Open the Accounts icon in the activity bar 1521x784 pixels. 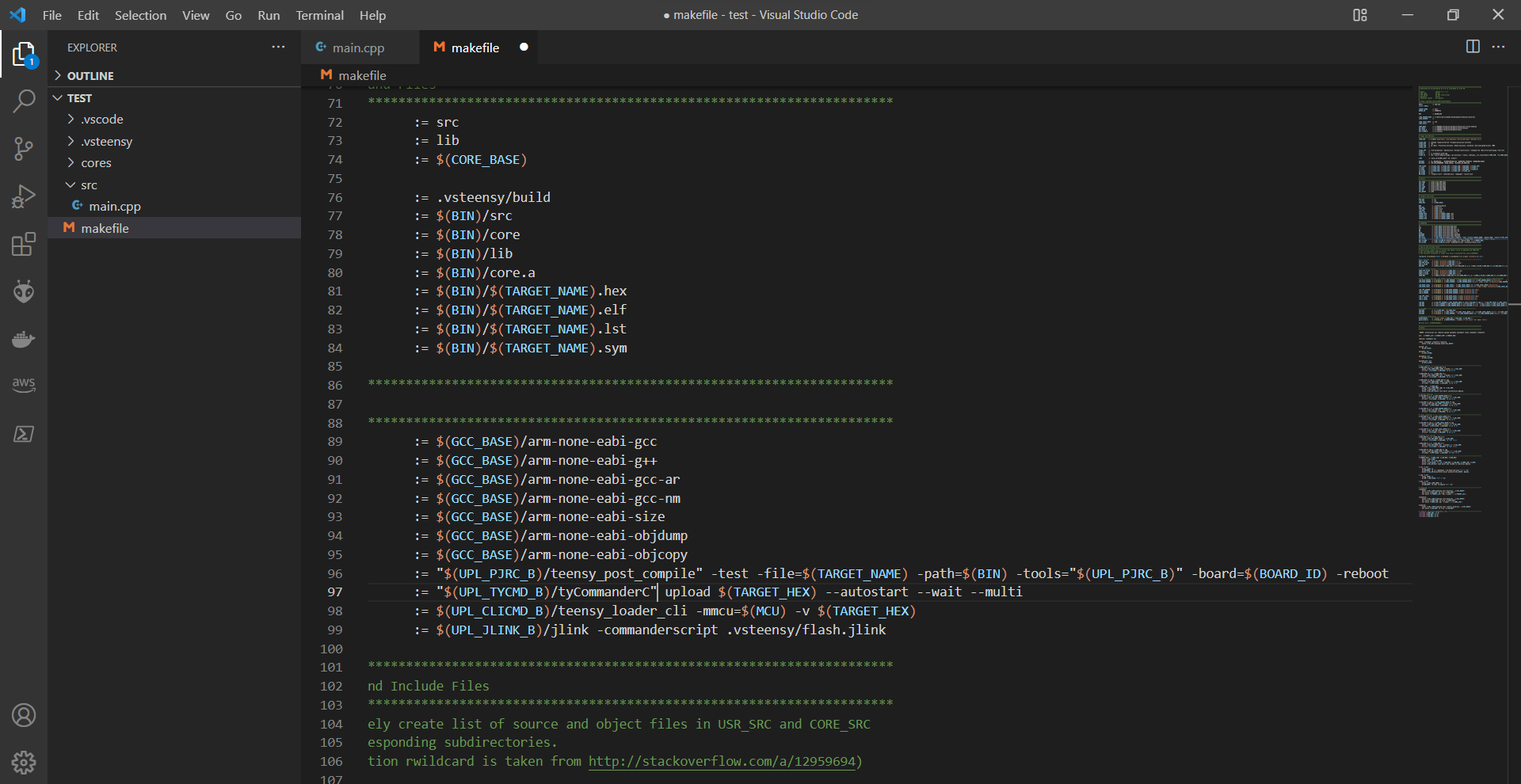(x=24, y=715)
